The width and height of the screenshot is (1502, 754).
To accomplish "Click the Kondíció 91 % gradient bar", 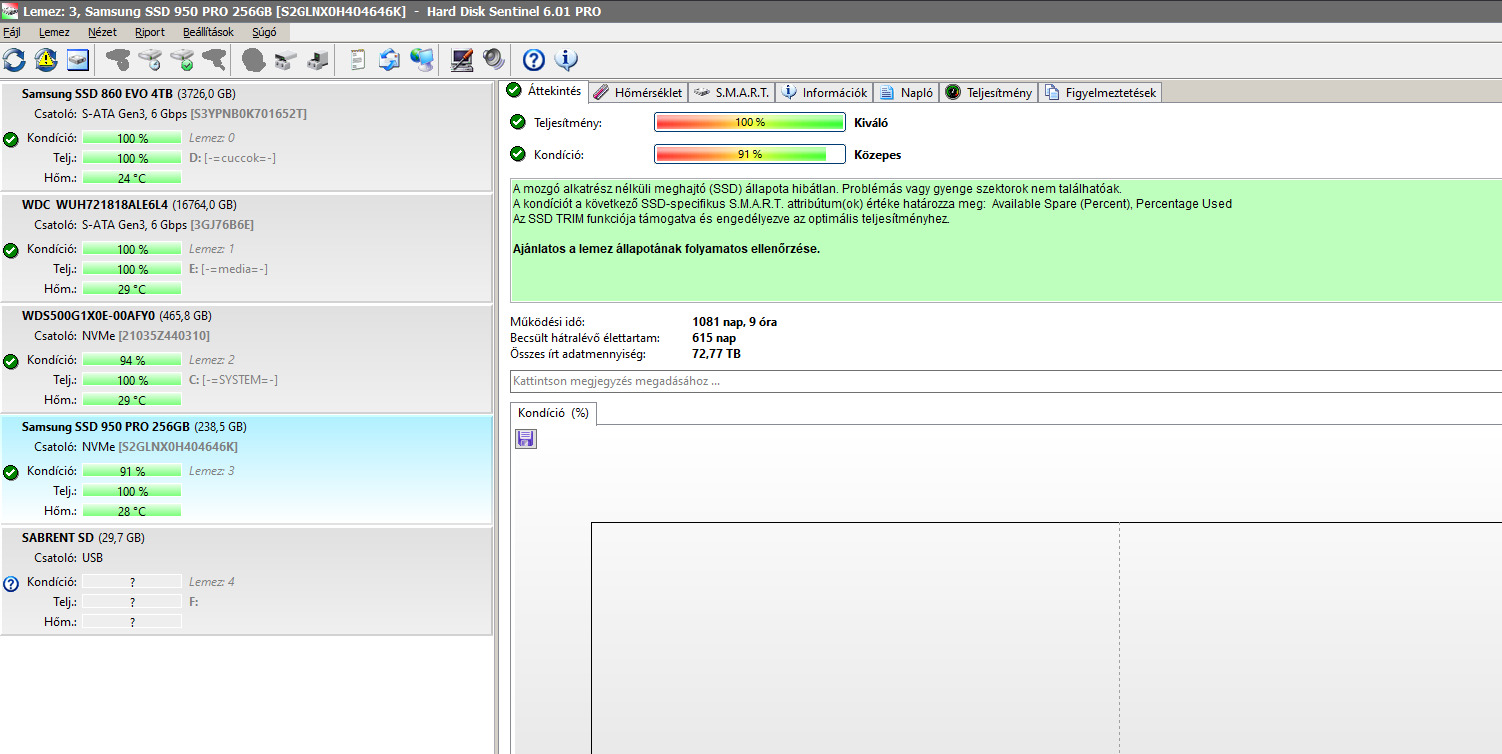I will click(x=750, y=154).
